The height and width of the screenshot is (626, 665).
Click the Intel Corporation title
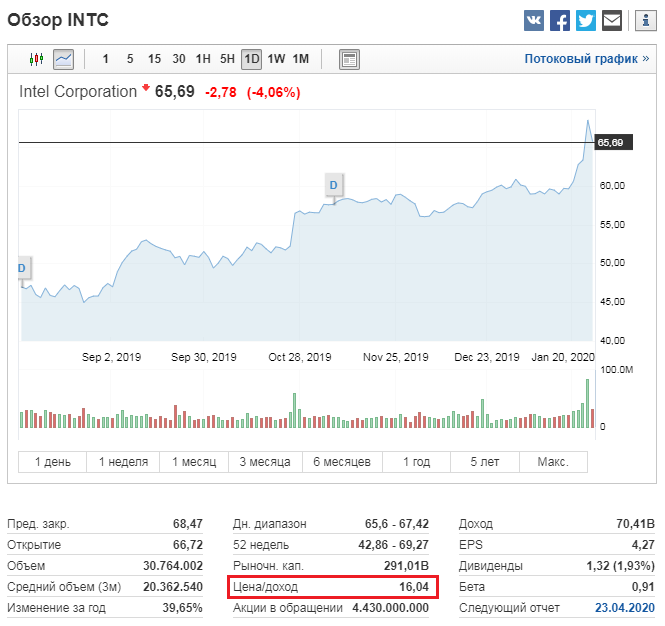click(x=78, y=92)
